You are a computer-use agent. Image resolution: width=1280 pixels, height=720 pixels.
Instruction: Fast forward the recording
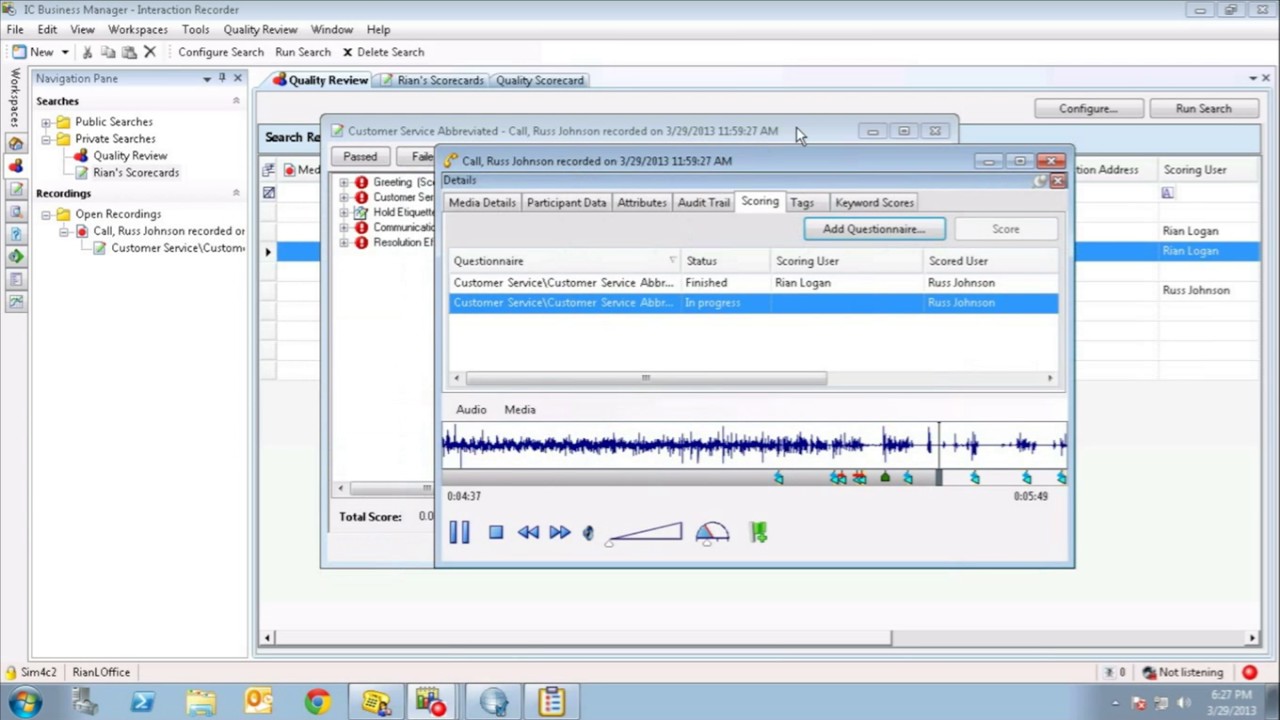coord(560,533)
